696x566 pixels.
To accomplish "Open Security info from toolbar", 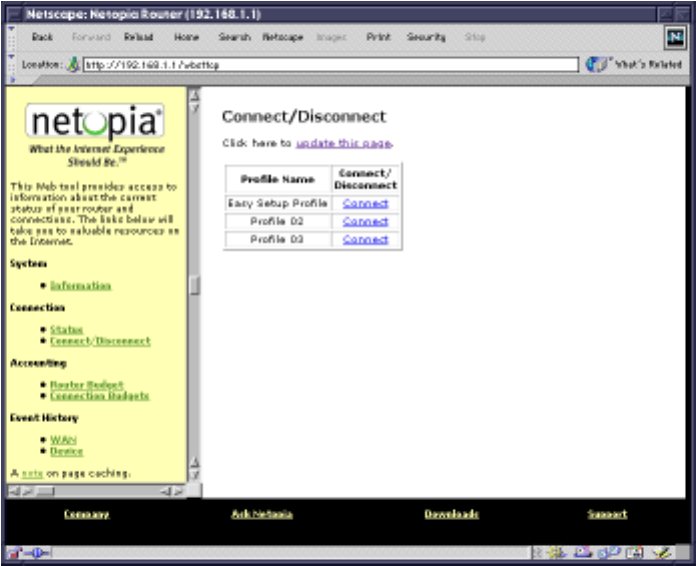I will click(426, 37).
